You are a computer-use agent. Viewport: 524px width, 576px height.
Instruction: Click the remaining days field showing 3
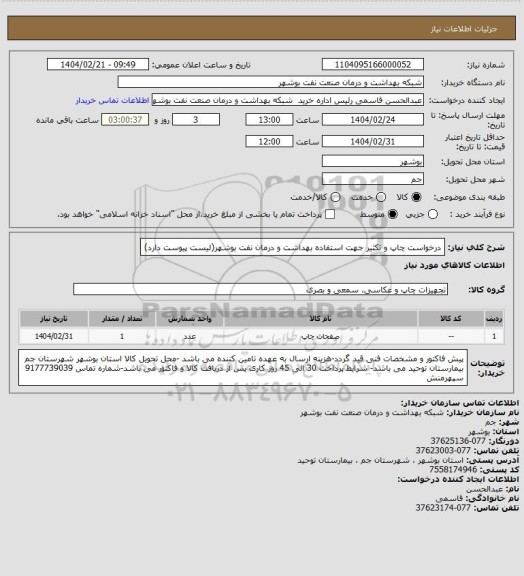point(196,120)
